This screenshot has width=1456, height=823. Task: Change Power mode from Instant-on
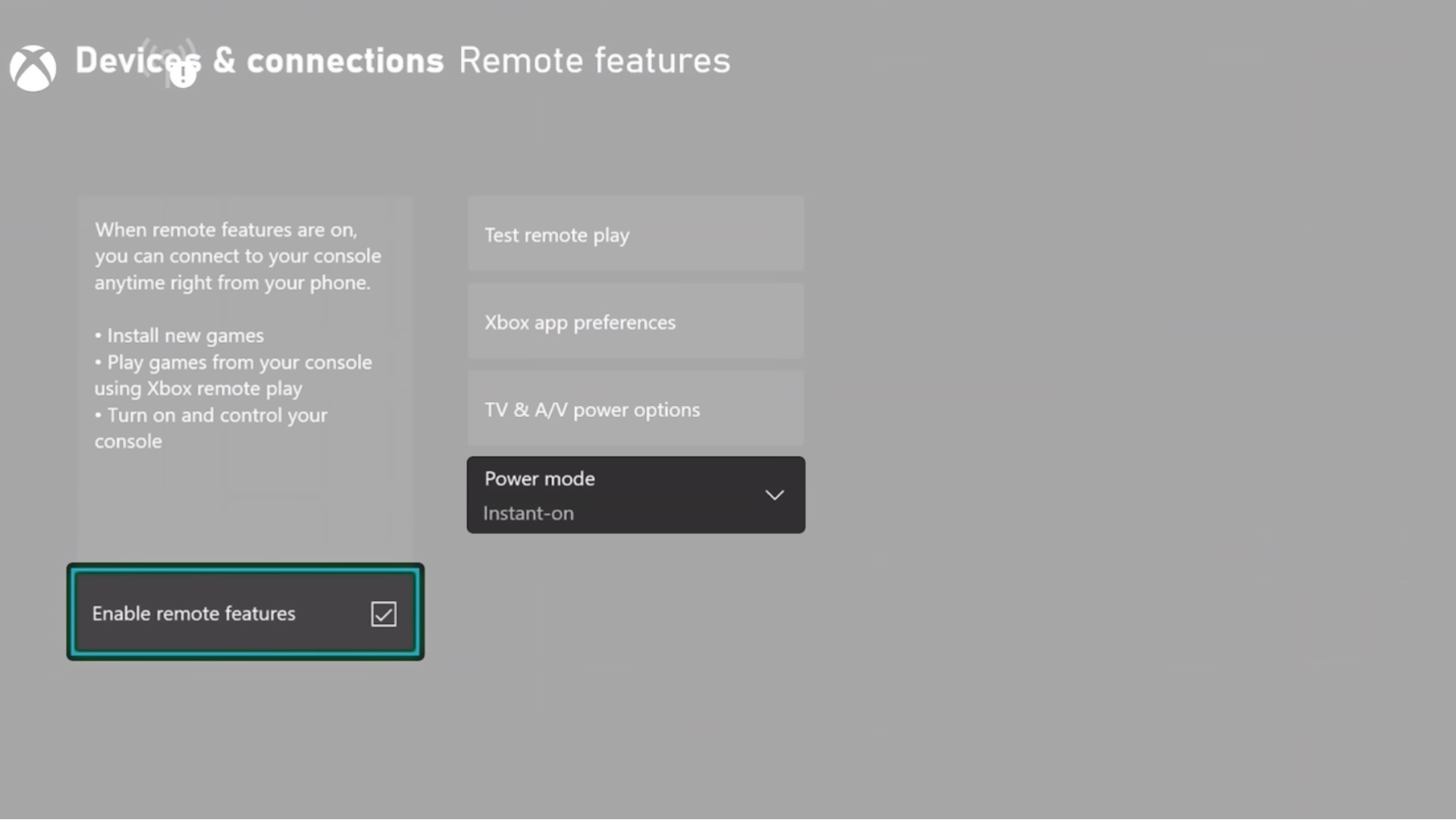[x=635, y=495]
